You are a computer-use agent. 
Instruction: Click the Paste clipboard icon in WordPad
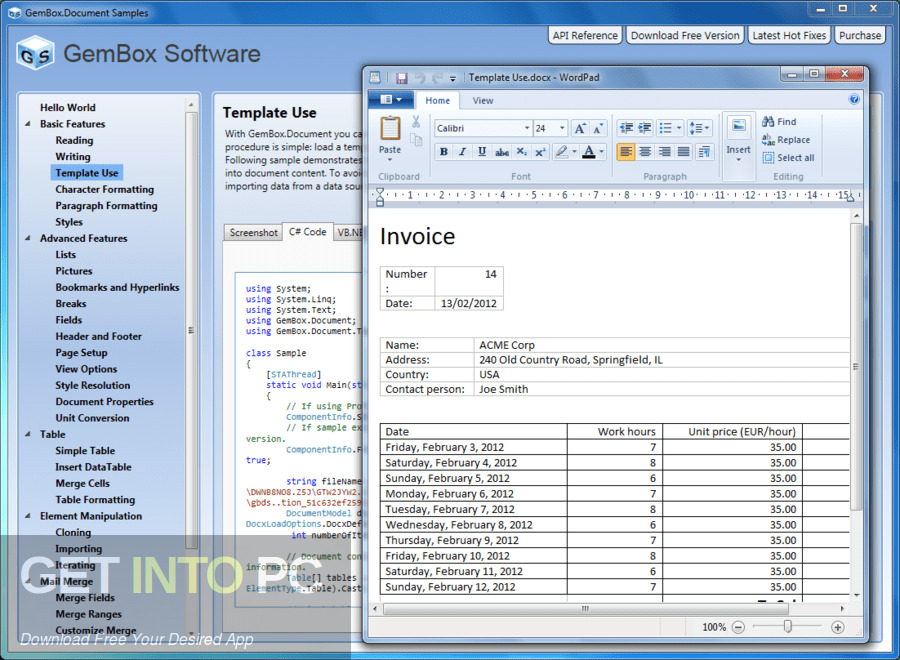pyautogui.click(x=390, y=128)
